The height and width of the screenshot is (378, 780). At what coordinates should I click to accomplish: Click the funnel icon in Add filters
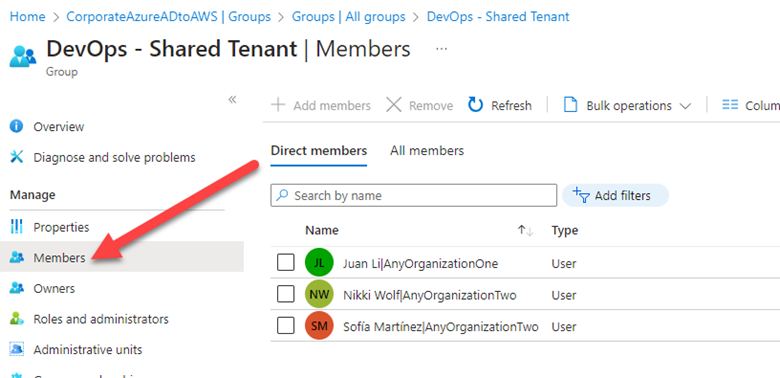pyautogui.click(x=581, y=195)
